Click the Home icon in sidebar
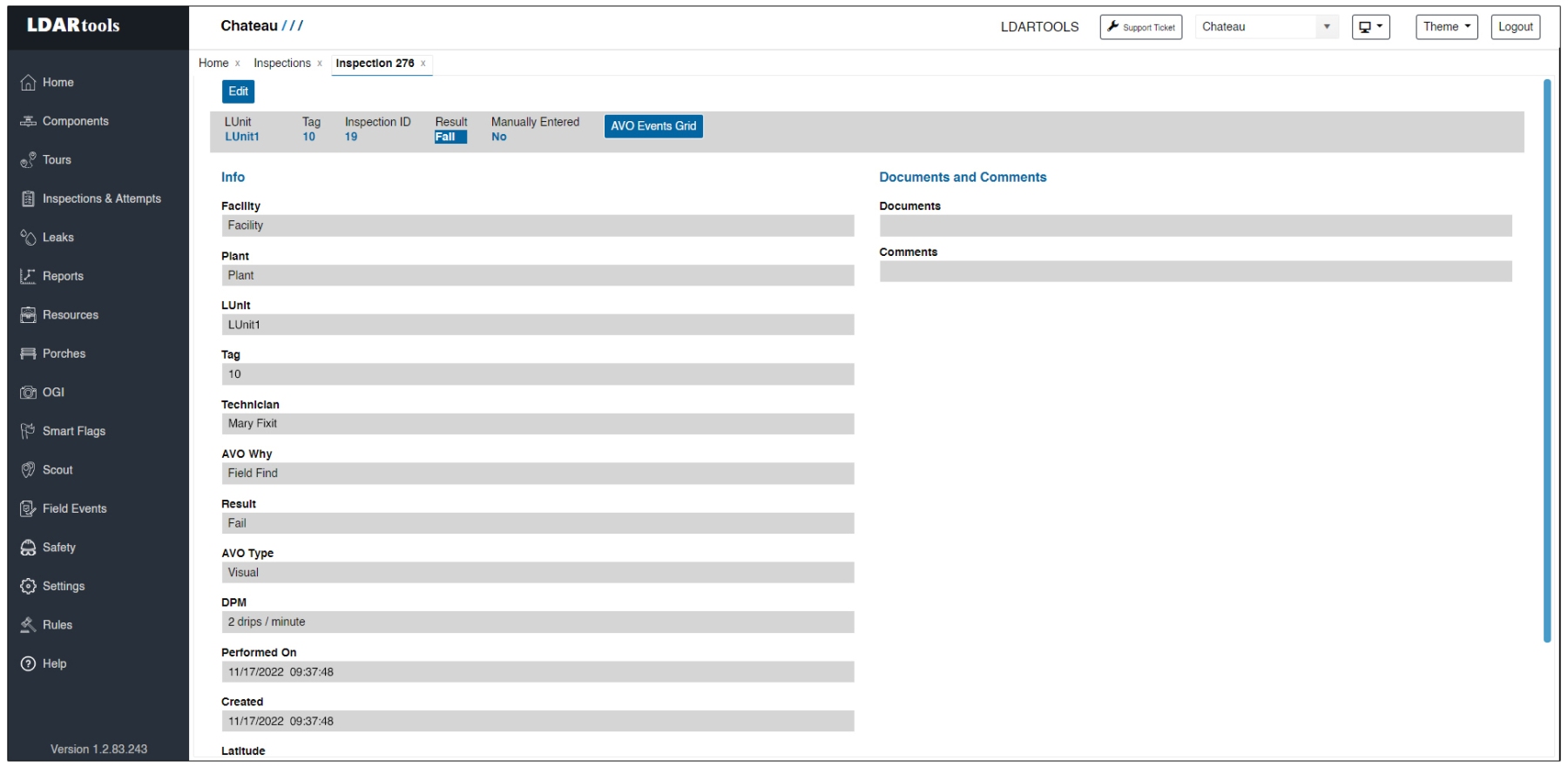1568x767 pixels. point(29,83)
